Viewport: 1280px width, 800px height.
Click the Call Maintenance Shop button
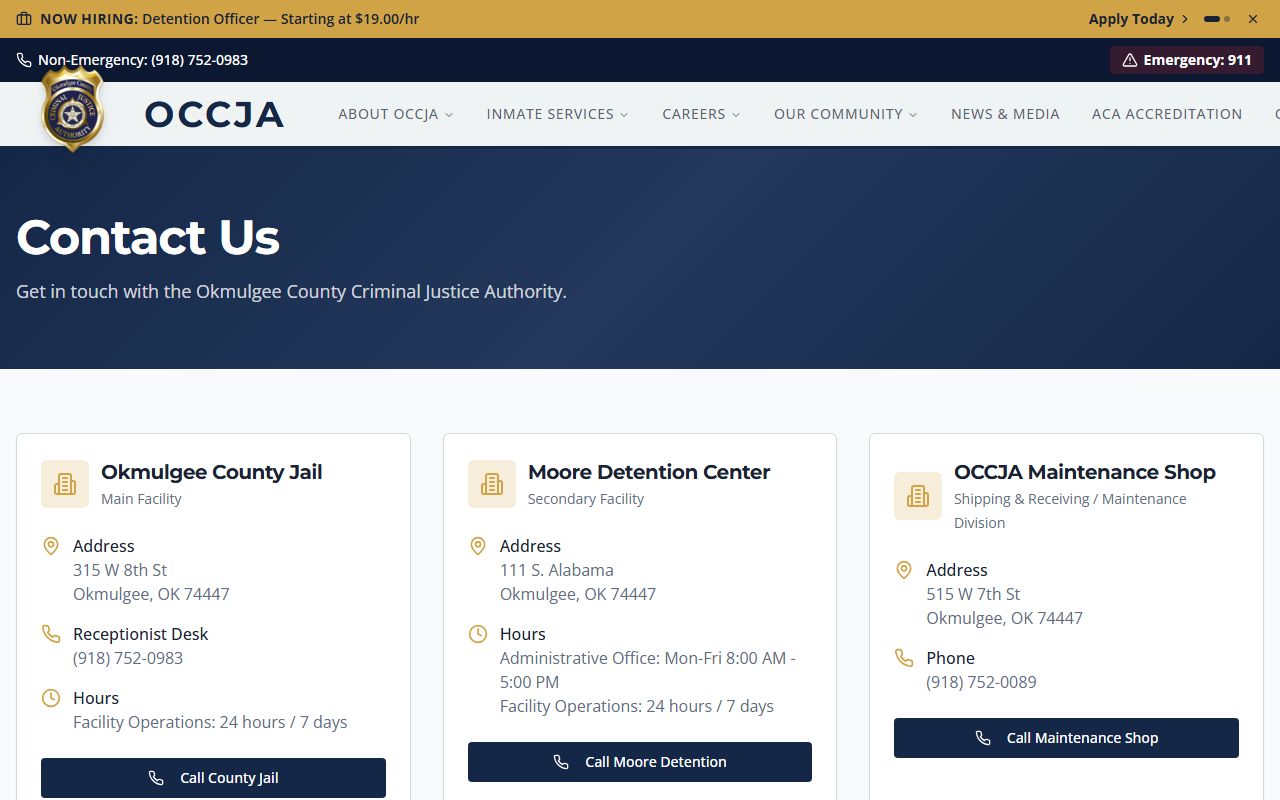[x=1066, y=738]
